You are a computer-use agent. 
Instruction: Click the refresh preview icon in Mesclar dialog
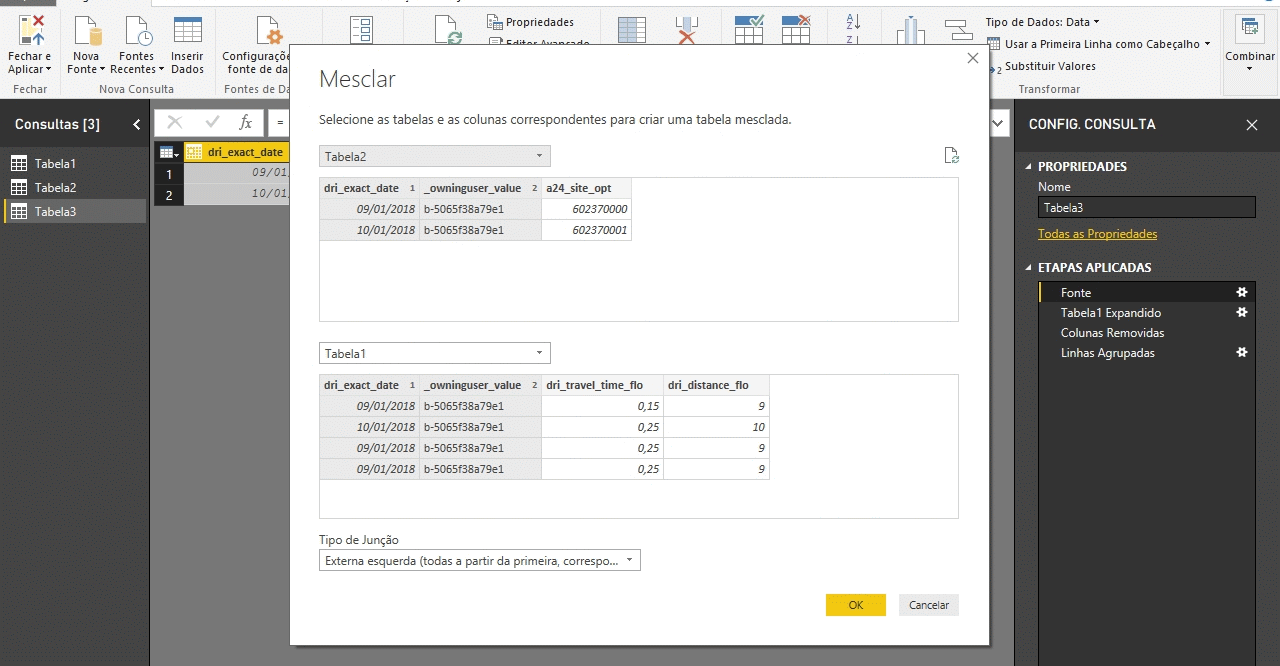951,156
